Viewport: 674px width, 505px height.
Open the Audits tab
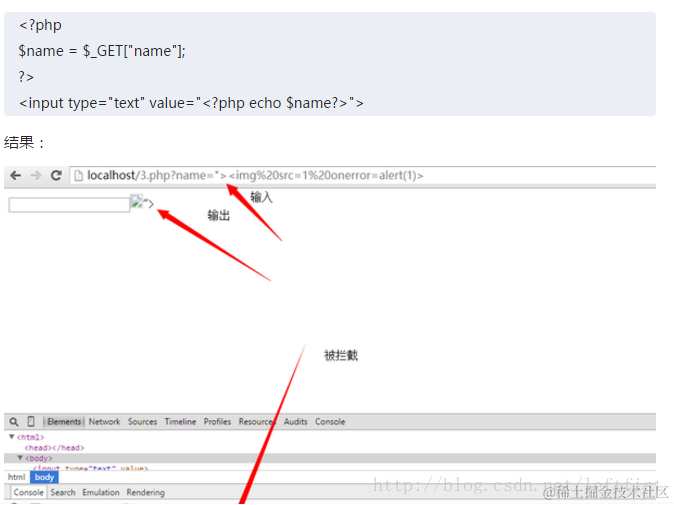click(295, 422)
